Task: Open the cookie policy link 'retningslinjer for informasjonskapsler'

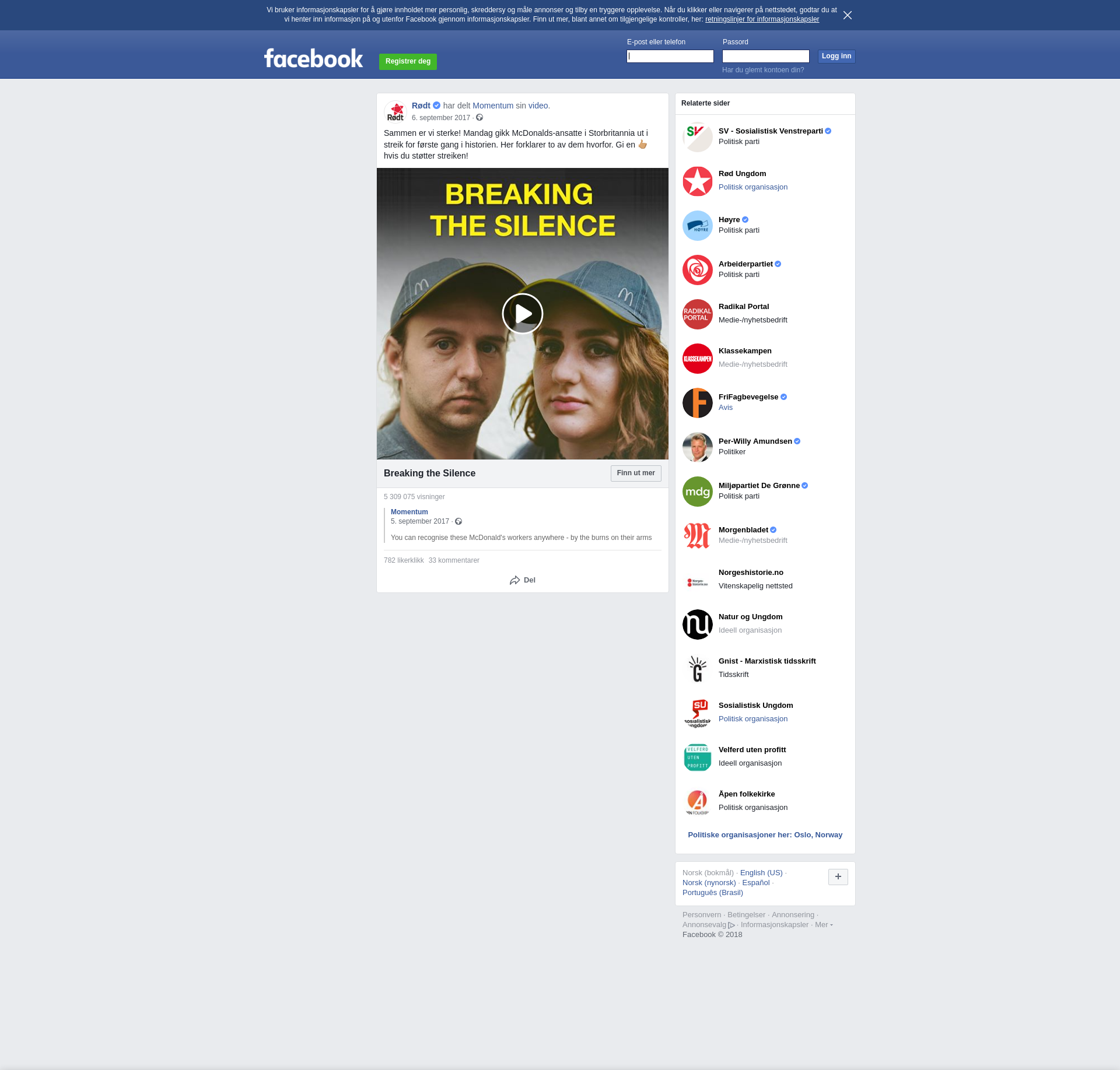Action: pos(762,19)
